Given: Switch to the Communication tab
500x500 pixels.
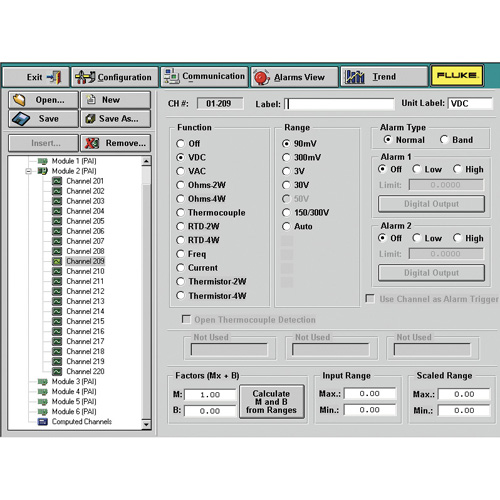Looking at the screenshot, I should tap(205, 77).
